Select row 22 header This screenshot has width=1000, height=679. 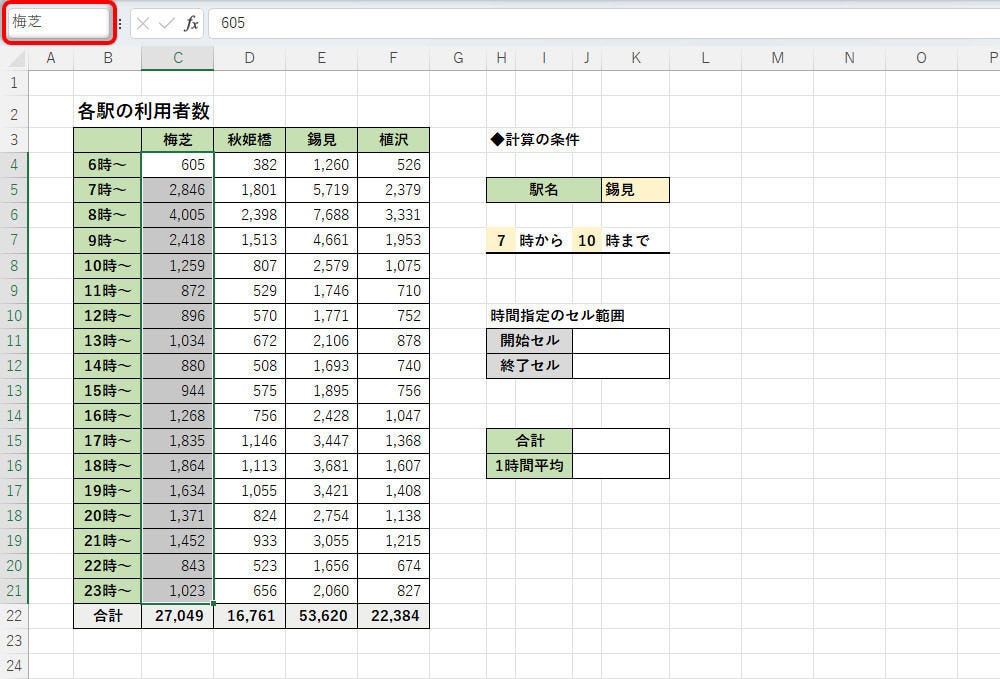14,616
